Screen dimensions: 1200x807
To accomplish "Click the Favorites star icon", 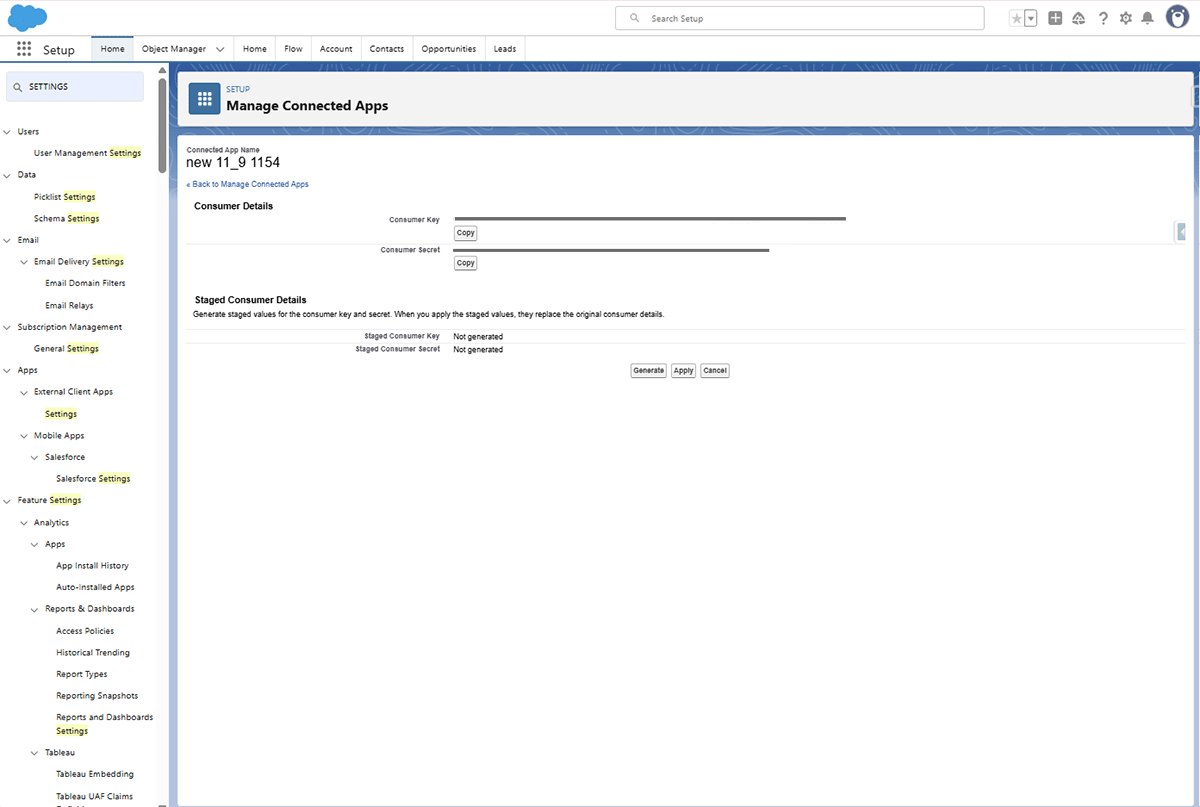I will click(x=1017, y=18).
